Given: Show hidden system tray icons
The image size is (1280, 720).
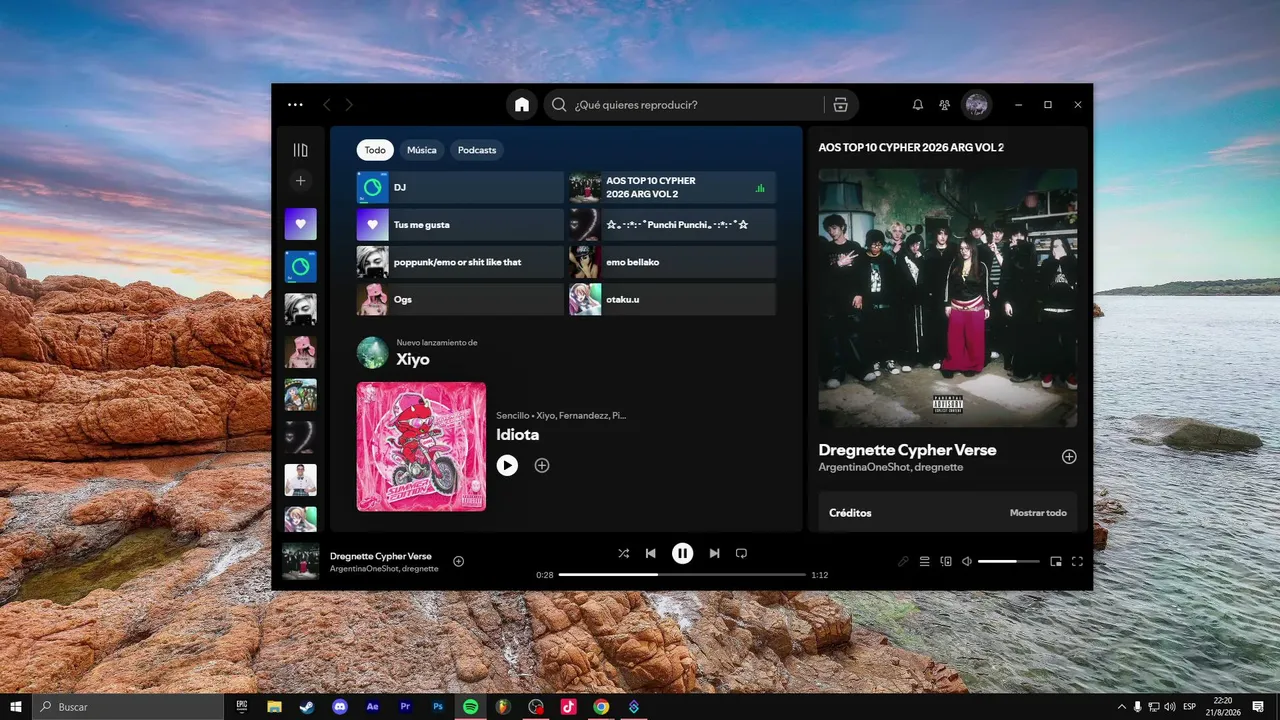Looking at the screenshot, I should (x=1121, y=707).
